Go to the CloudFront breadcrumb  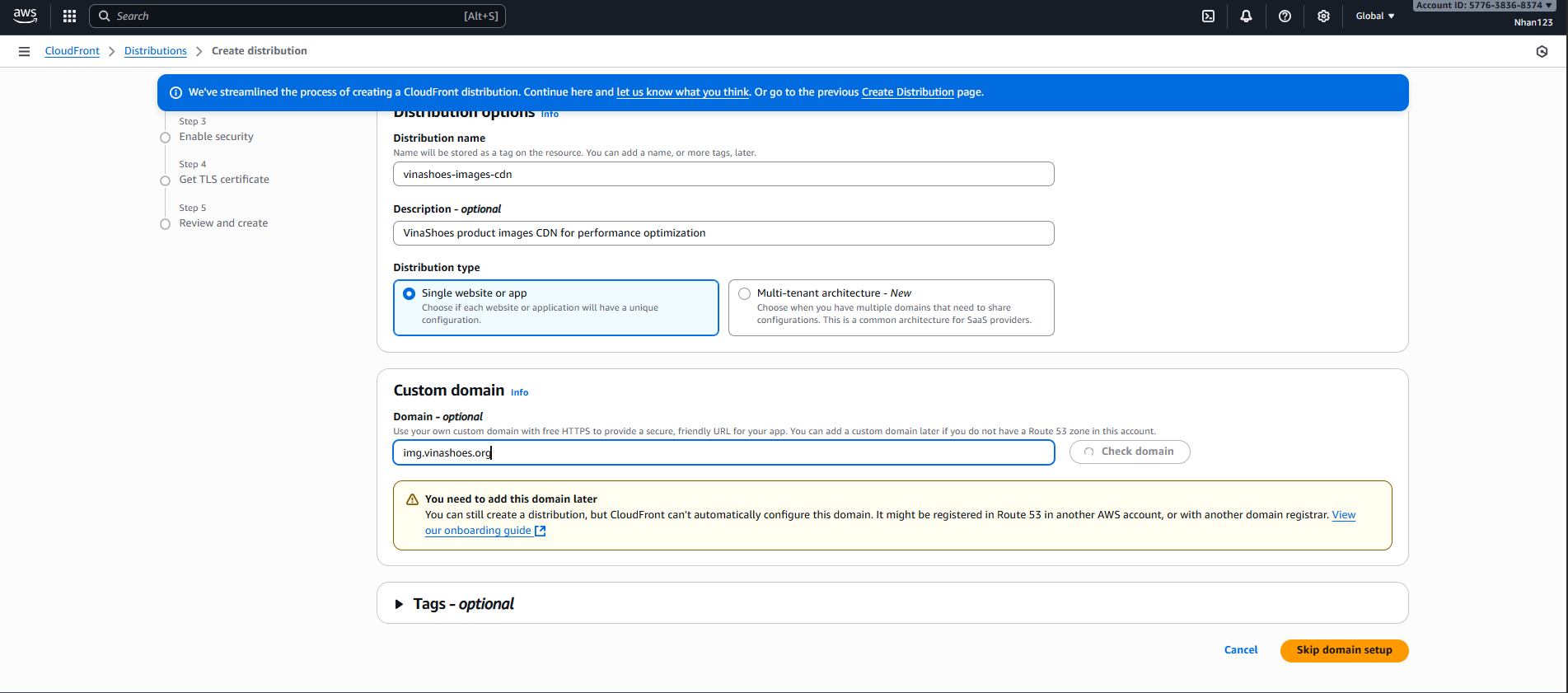pos(72,51)
